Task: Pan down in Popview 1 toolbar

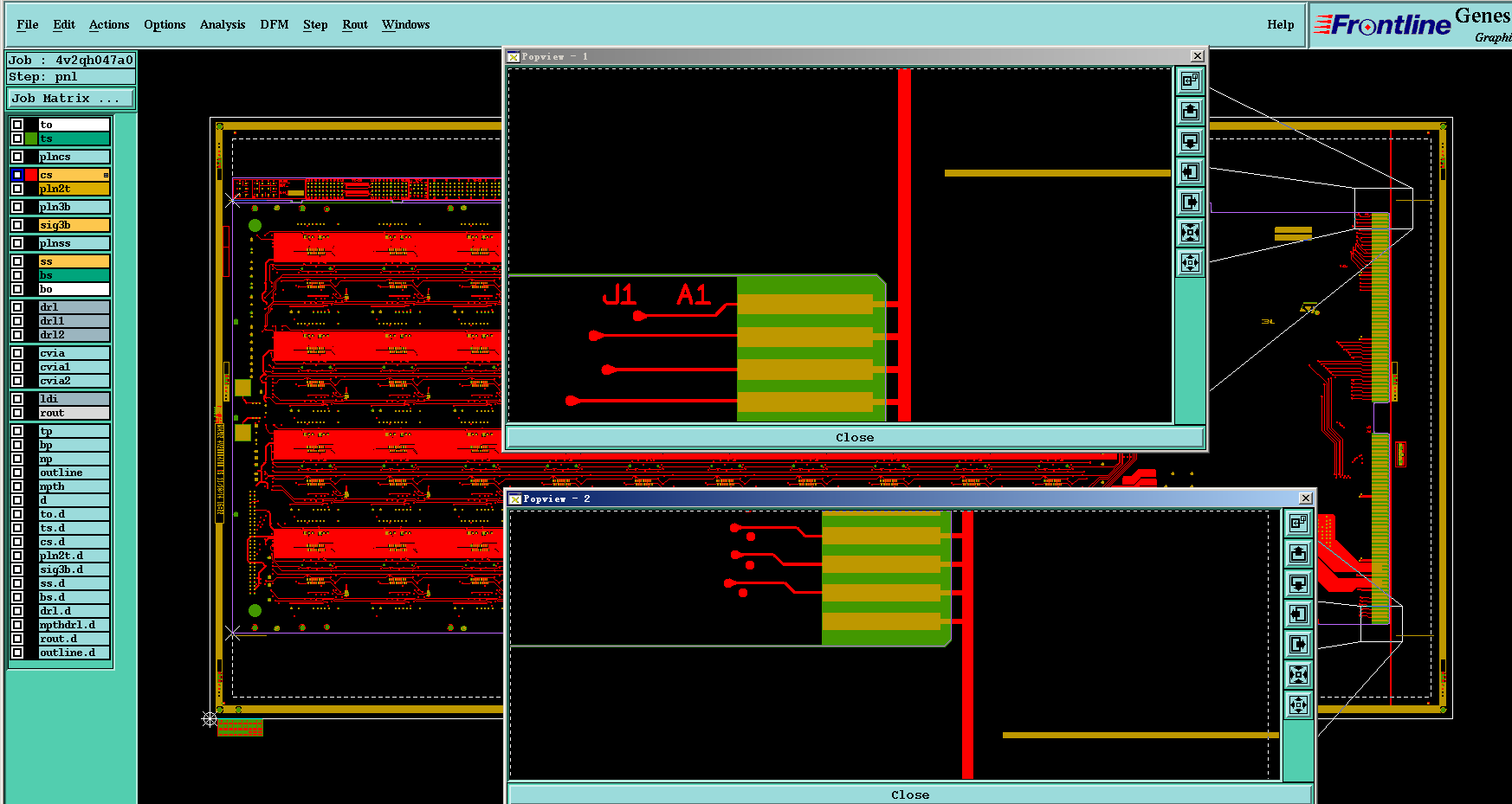Action: click(1191, 141)
